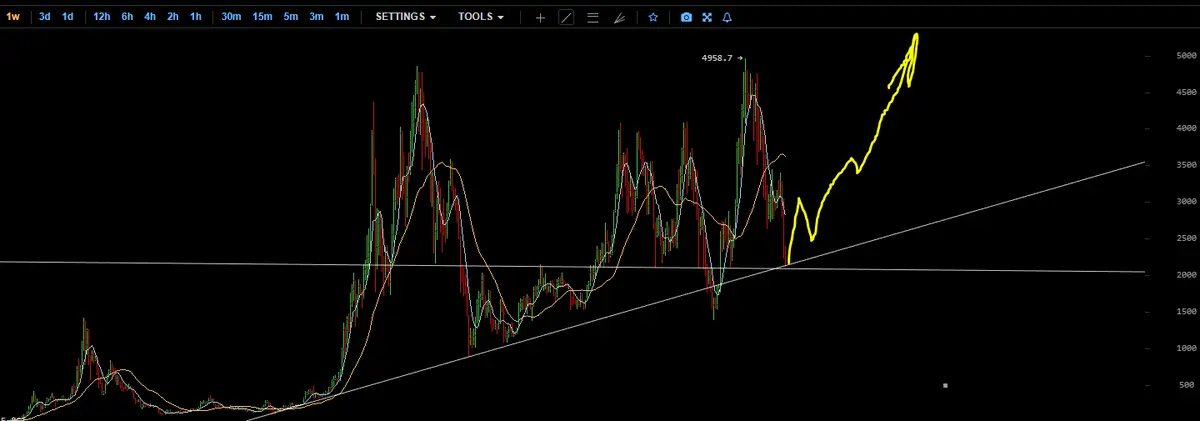Set chart to 3m candles
The image size is (1200, 421).
316,17
